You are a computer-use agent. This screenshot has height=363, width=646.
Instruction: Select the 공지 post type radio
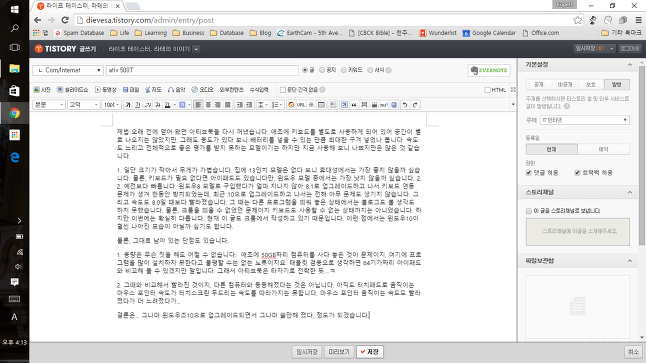tap(322, 70)
